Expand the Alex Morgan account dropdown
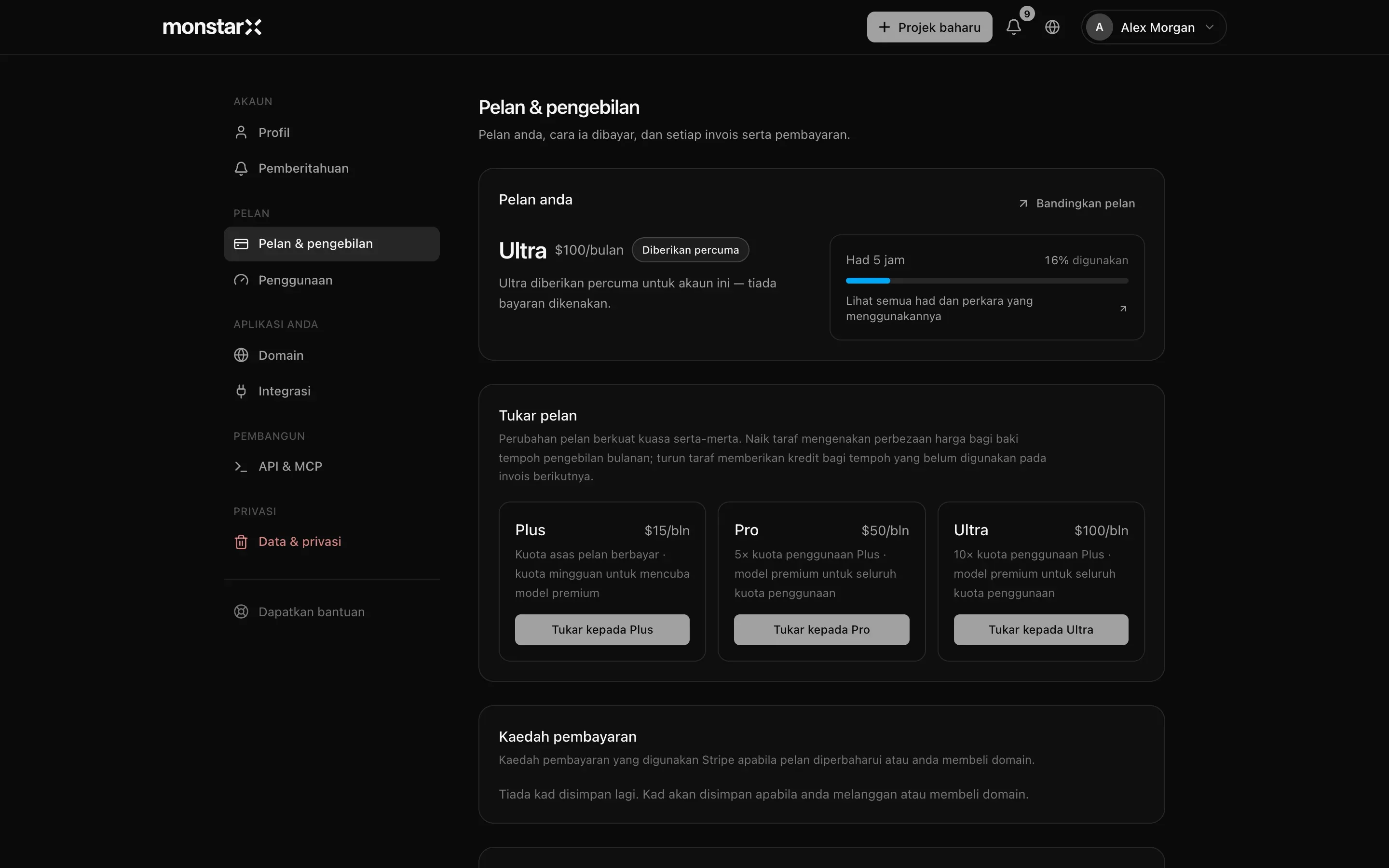Image resolution: width=1389 pixels, height=868 pixels. pos(1154,27)
